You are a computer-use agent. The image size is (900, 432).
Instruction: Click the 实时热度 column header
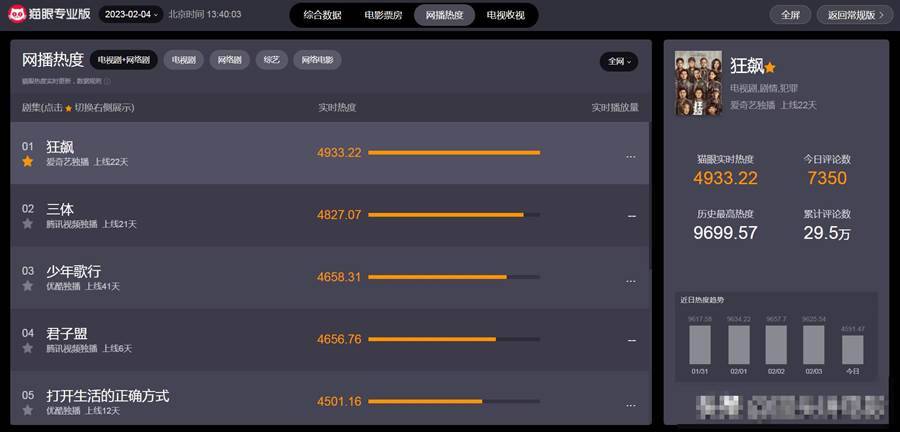pos(338,108)
